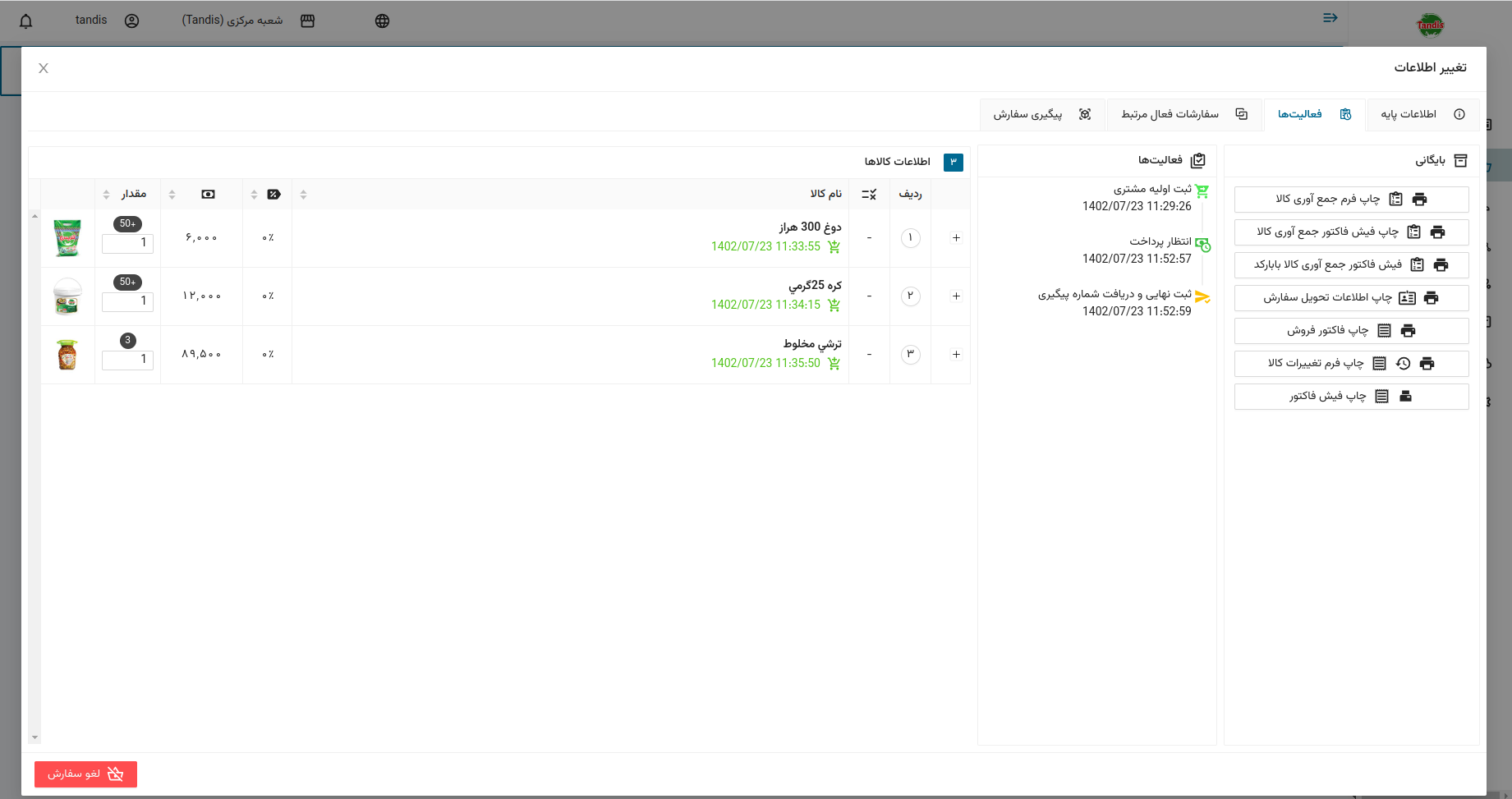Open the language globe icon

pyautogui.click(x=382, y=21)
